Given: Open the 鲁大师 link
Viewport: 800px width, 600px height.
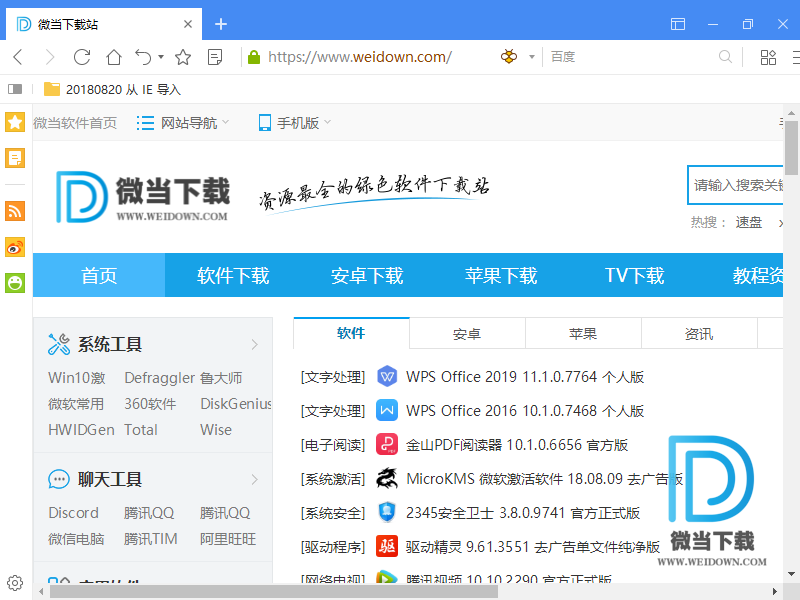Looking at the screenshot, I should click(x=221, y=378).
